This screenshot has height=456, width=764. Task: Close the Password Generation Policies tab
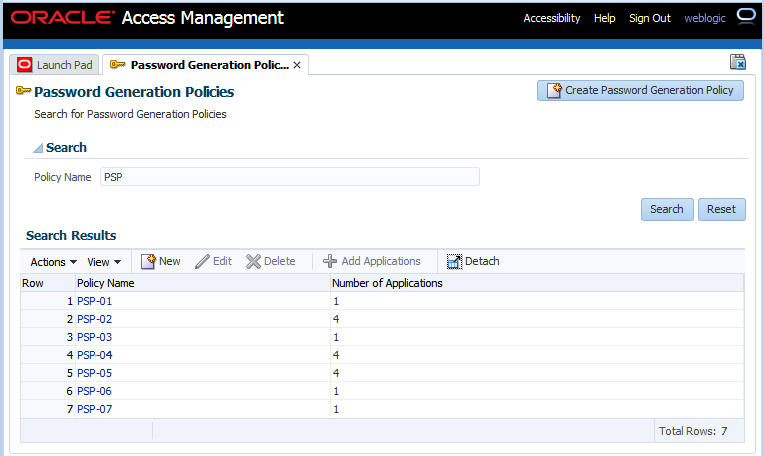point(297,65)
